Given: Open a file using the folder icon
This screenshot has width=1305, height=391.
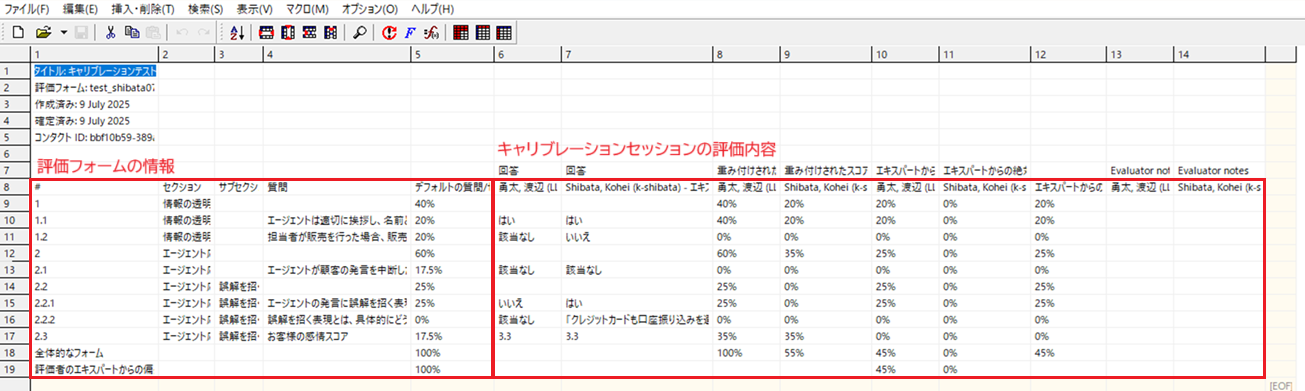Looking at the screenshot, I should (x=44, y=32).
